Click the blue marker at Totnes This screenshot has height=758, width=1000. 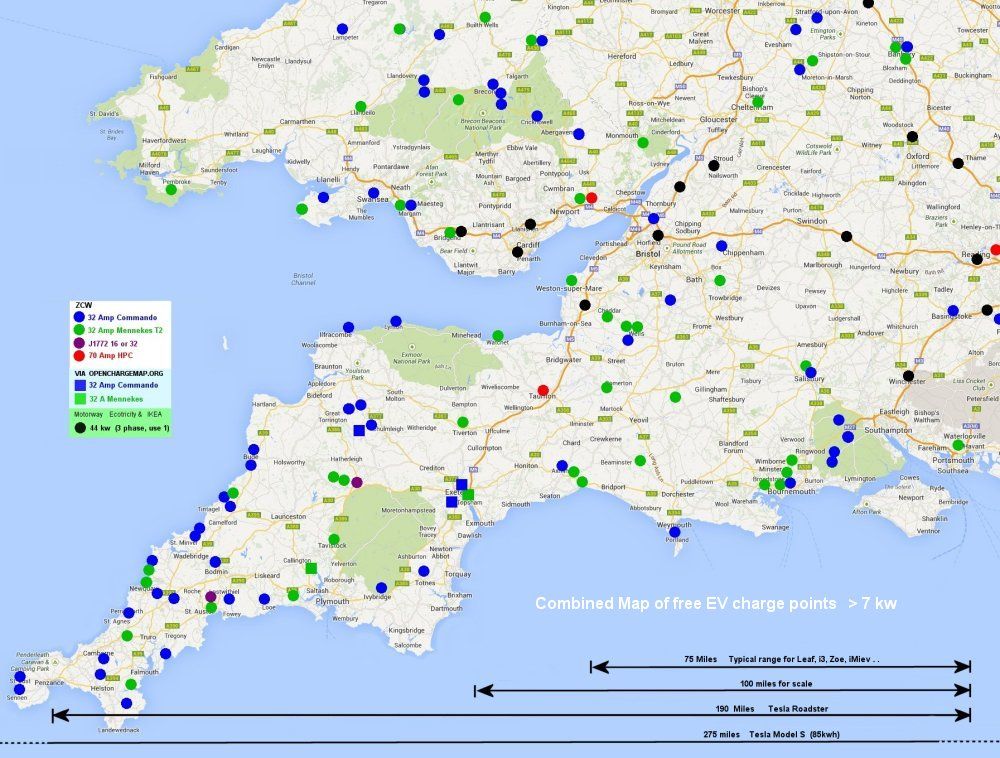423,571
